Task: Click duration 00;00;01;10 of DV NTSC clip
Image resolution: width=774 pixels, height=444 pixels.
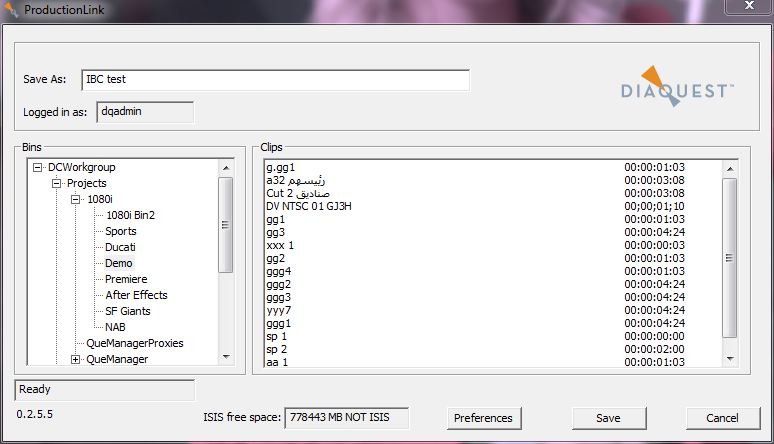Action: point(654,206)
